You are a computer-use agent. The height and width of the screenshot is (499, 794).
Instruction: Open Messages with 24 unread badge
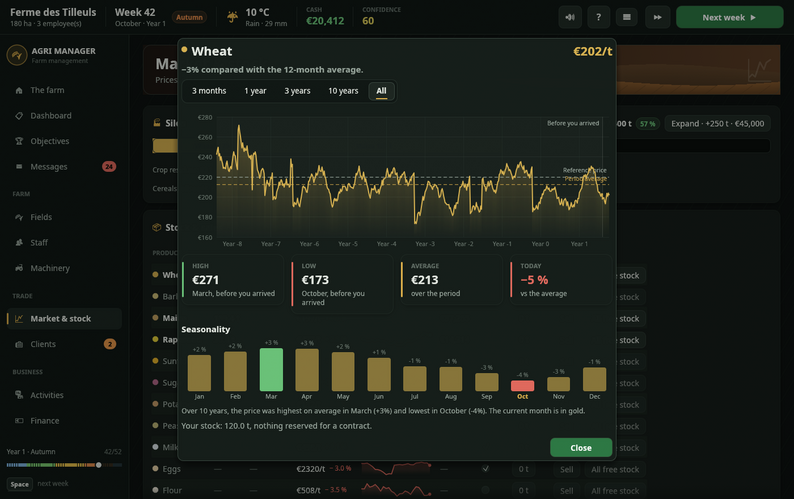click(64, 167)
